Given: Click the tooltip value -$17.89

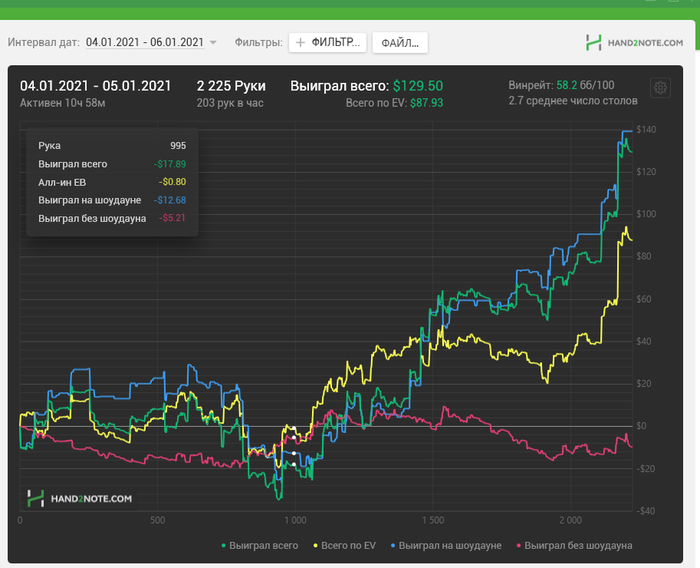Looking at the screenshot, I should (170, 164).
